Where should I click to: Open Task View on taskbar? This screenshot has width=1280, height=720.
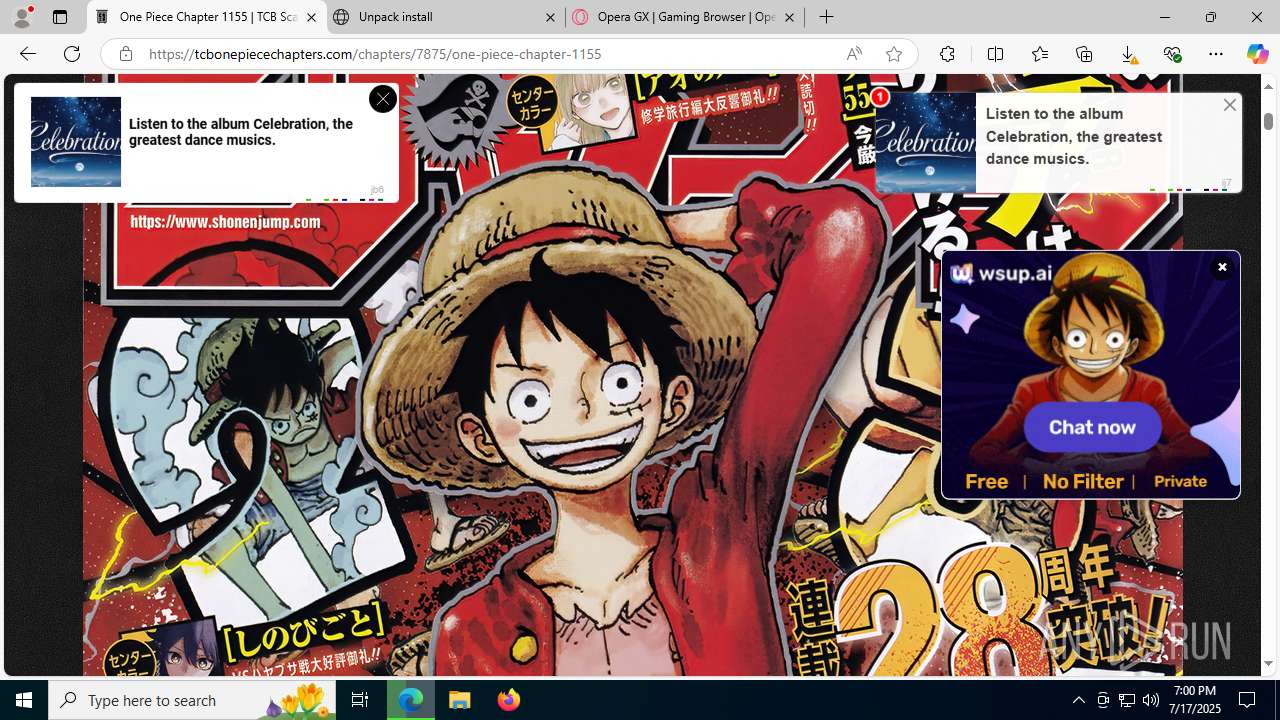click(x=360, y=700)
